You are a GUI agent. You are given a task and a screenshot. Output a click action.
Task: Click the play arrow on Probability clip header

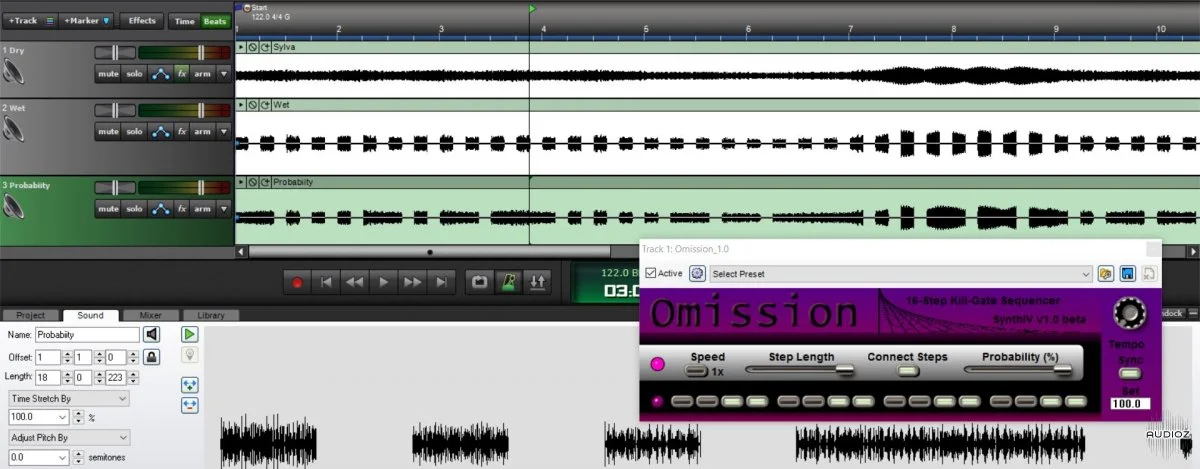(x=241, y=182)
